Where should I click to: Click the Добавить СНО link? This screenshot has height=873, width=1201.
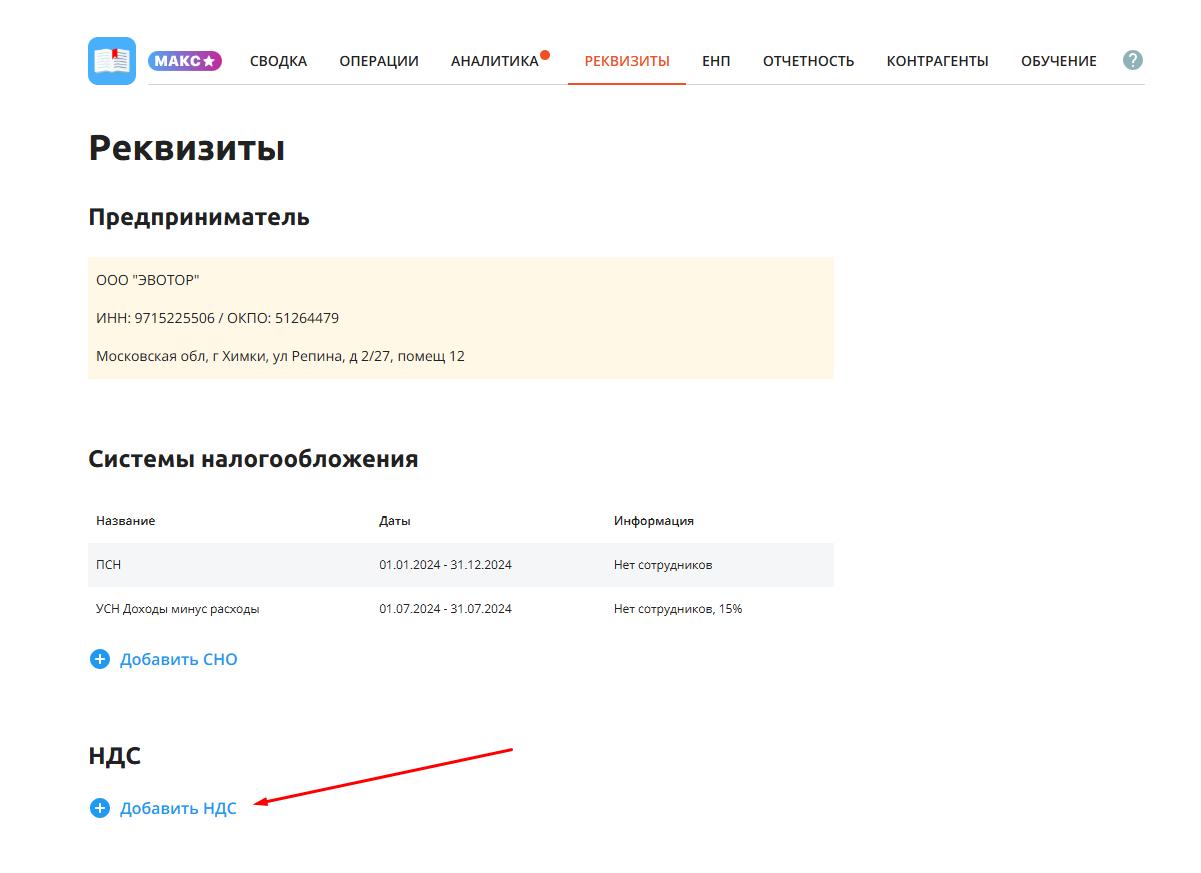pos(179,659)
